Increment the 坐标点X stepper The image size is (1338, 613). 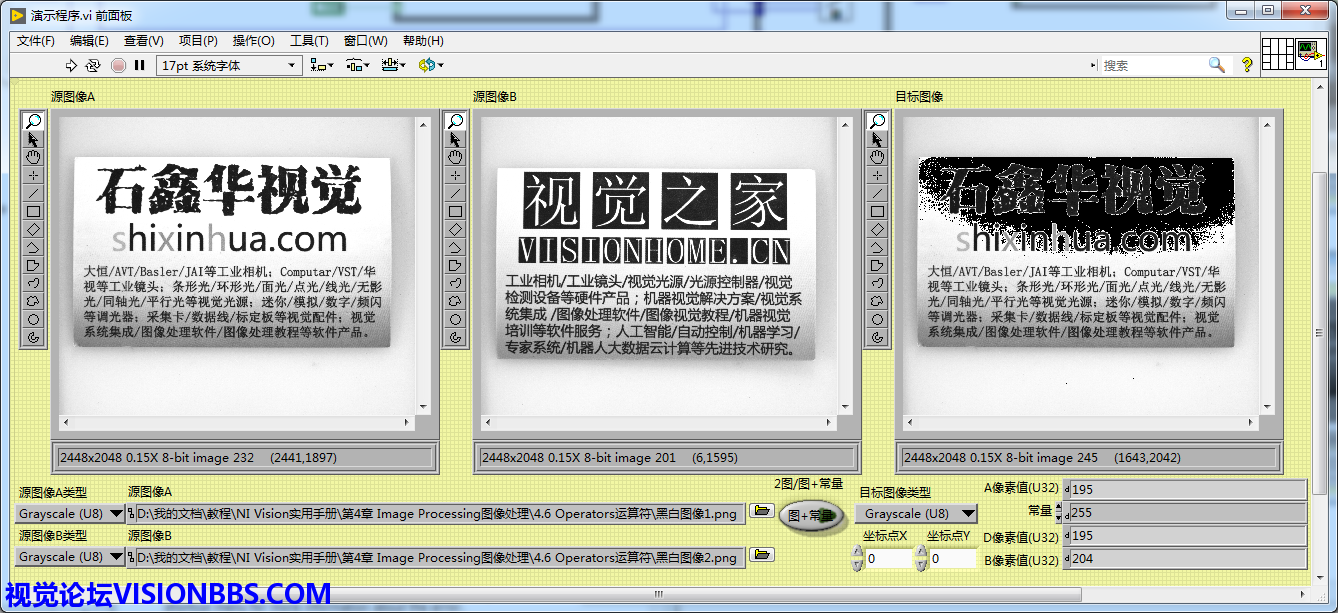pos(857,552)
